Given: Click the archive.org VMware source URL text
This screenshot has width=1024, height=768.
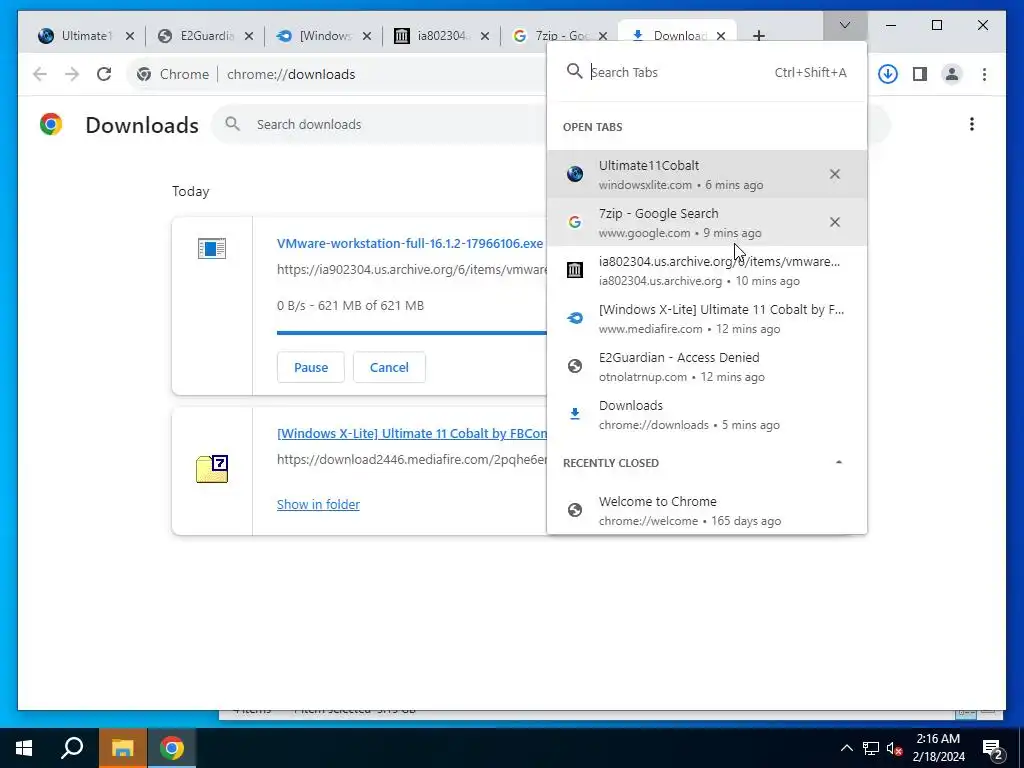Looking at the screenshot, I should (x=412, y=270).
